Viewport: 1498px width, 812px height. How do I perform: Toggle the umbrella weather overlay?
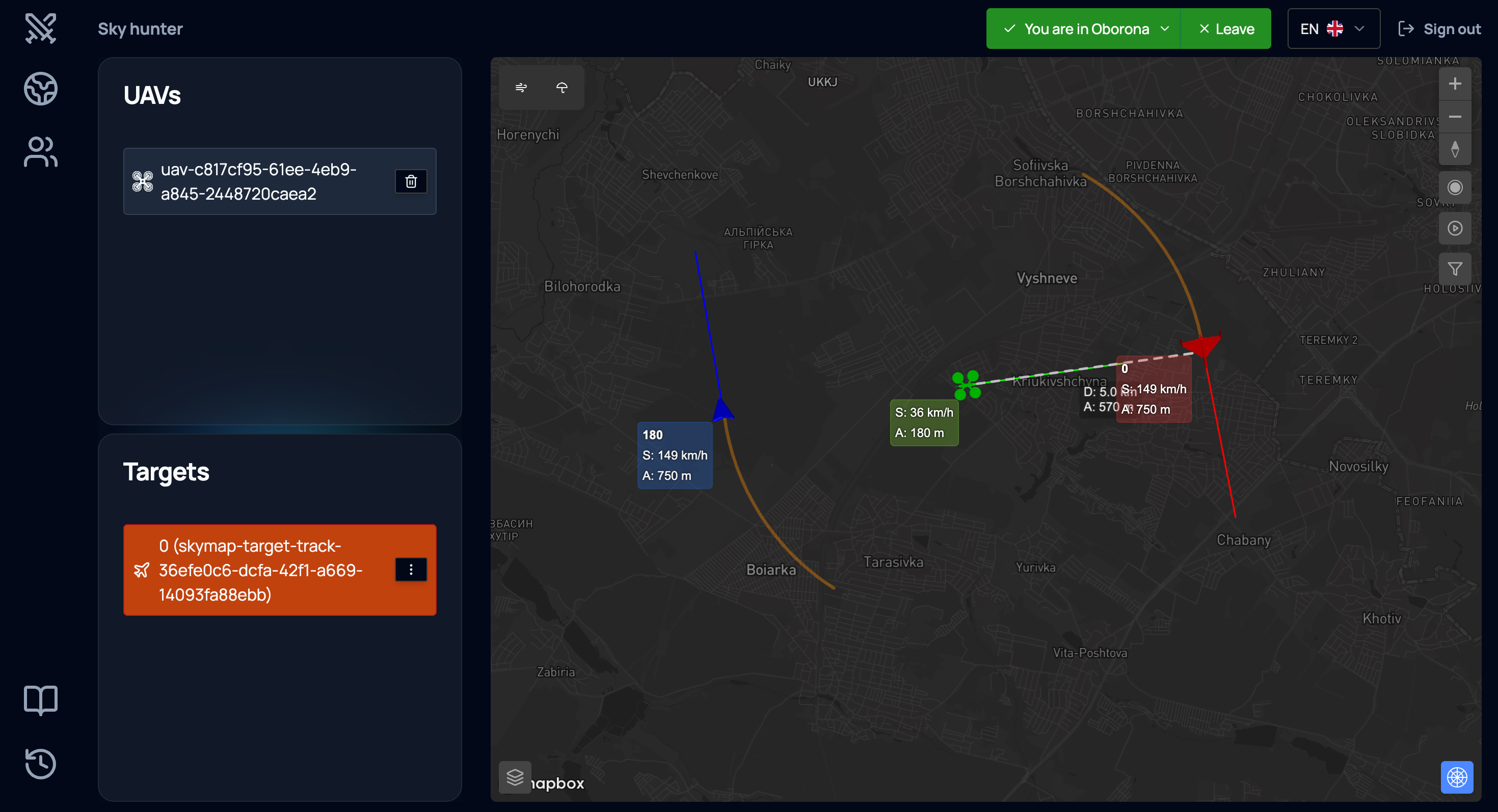click(561, 88)
